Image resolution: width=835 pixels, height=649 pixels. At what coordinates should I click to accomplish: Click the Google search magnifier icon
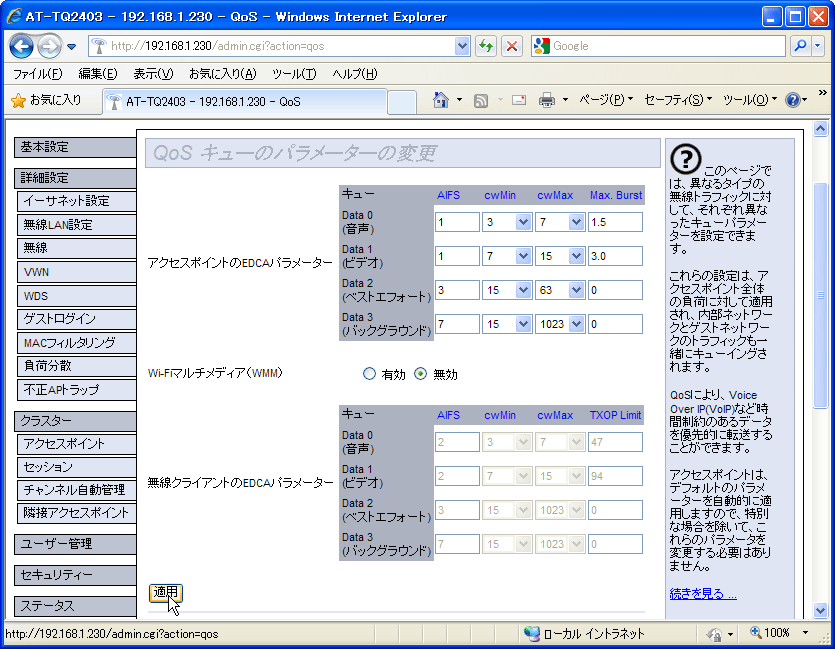point(800,46)
